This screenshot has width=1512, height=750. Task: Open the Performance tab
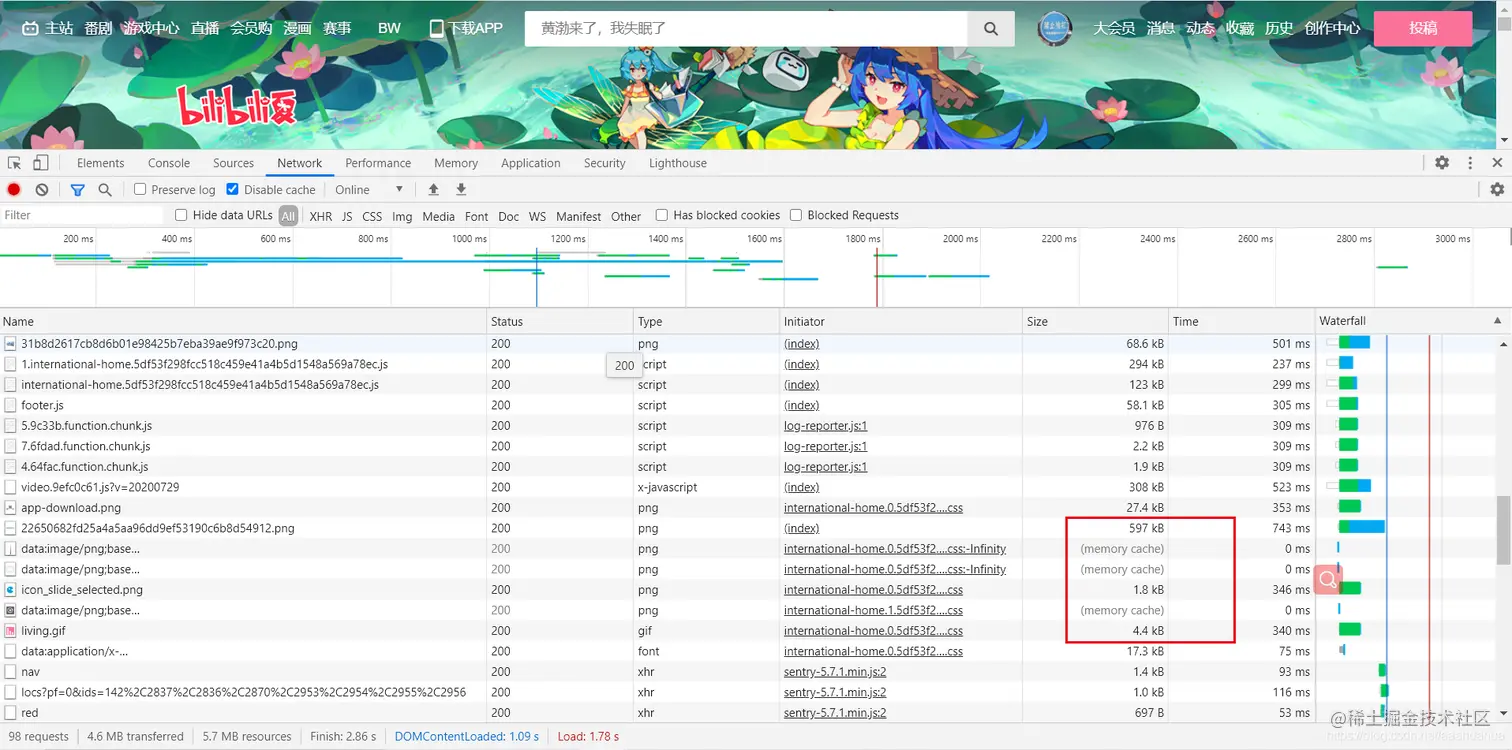(x=378, y=163)
